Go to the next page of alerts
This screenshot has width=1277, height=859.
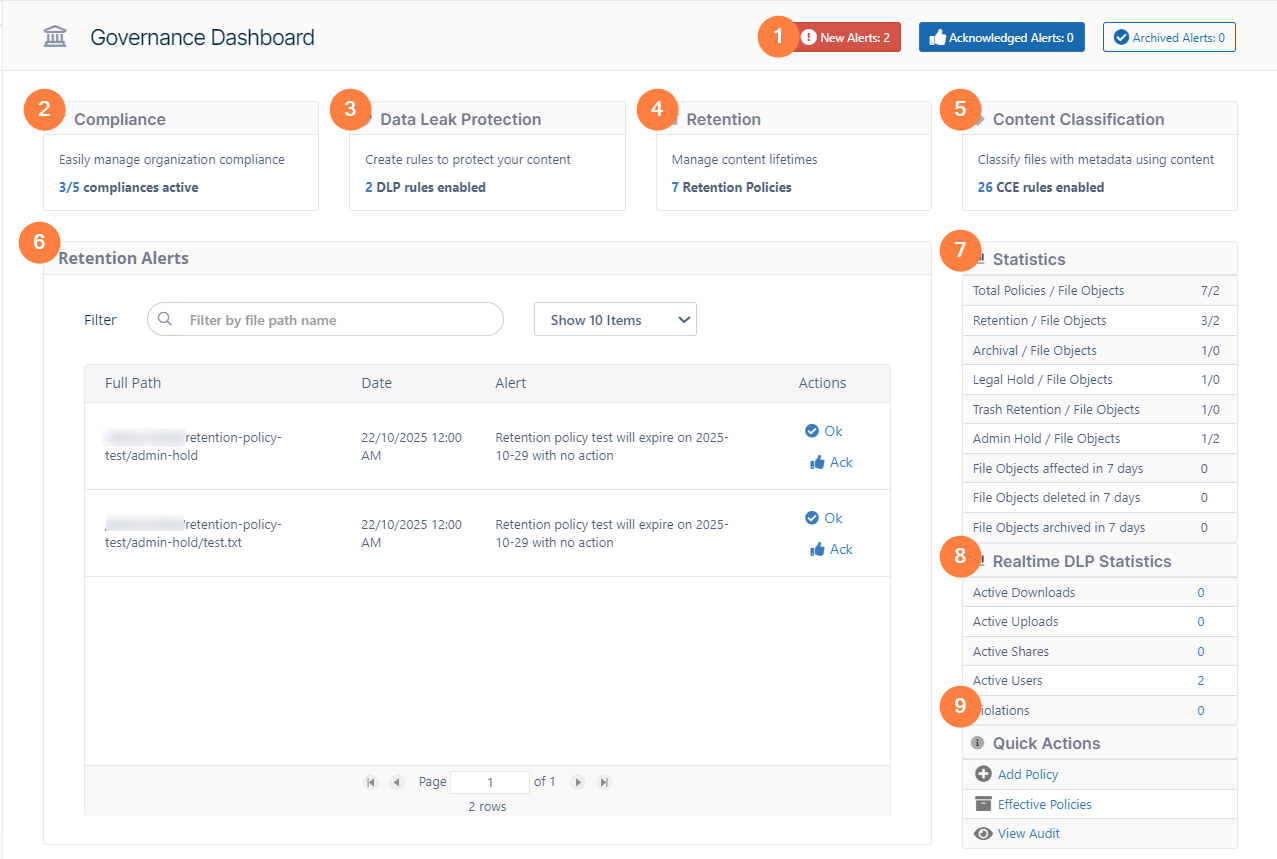point(578,782)
